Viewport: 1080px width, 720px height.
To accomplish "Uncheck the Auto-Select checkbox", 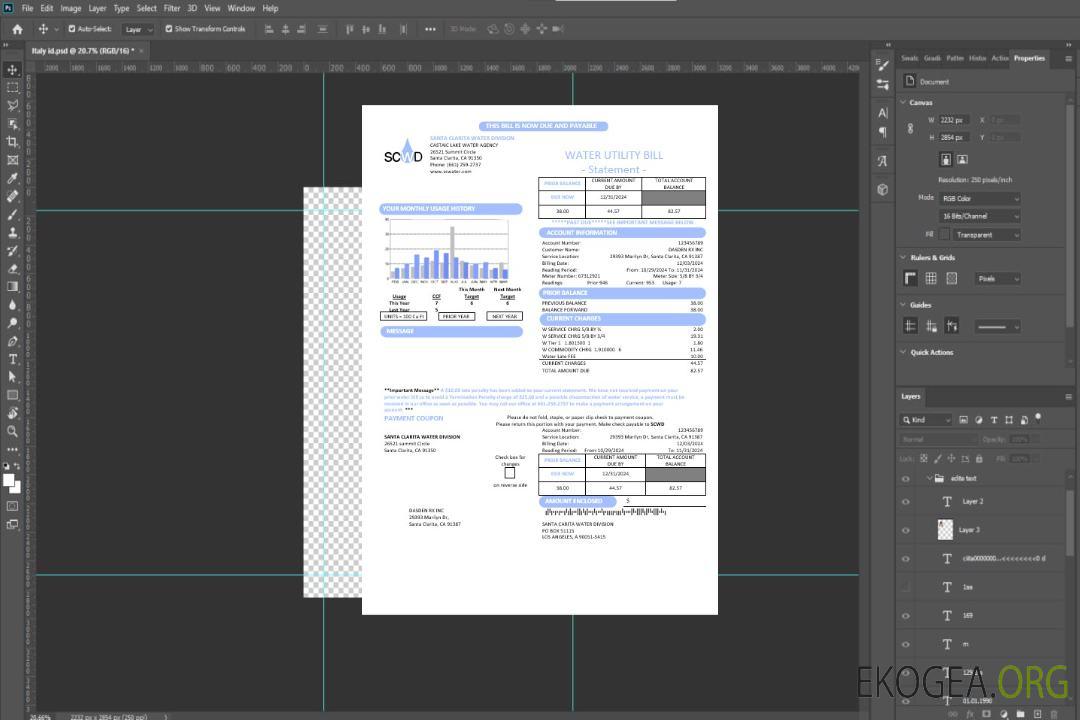I will (71, 29).
